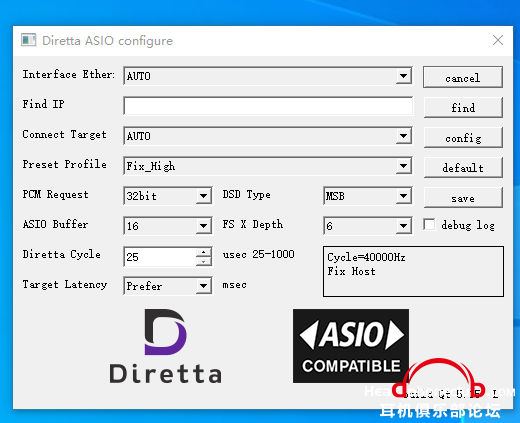
Task: Click the 'Target Latency' label
Action: click(65, 284)
